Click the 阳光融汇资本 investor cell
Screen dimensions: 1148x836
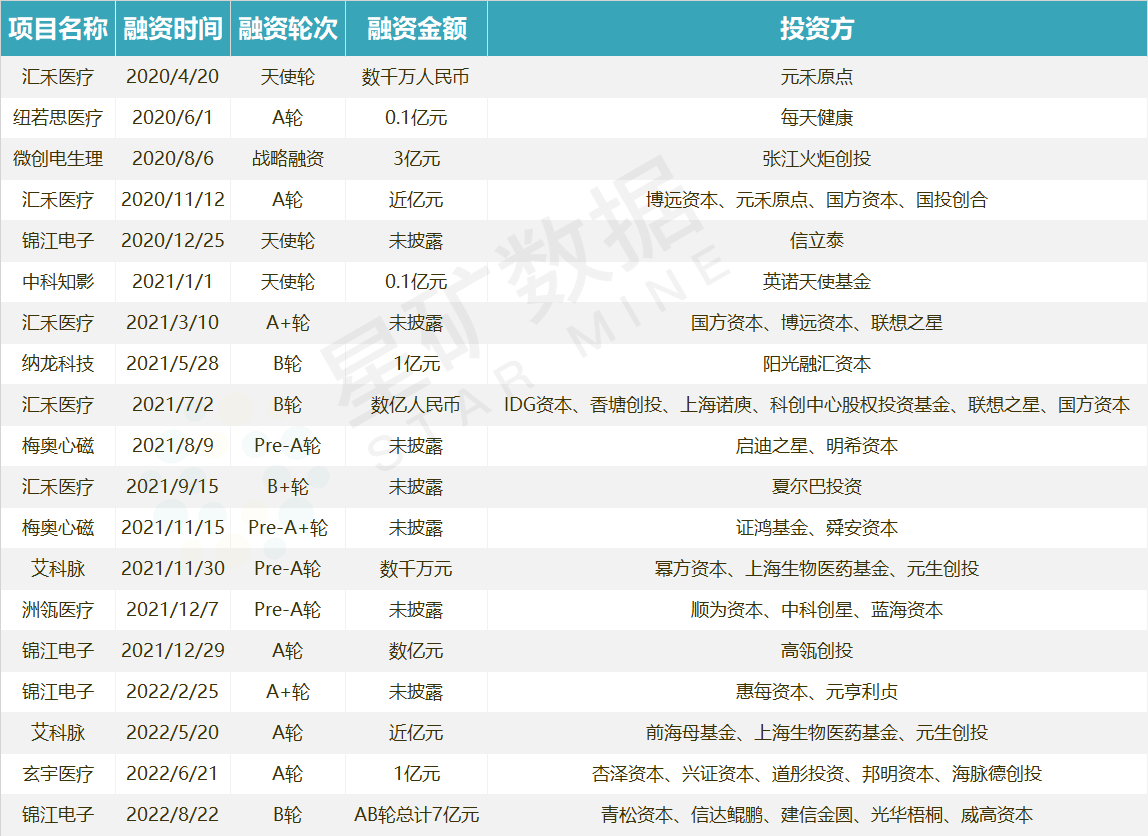pos(816,362)
